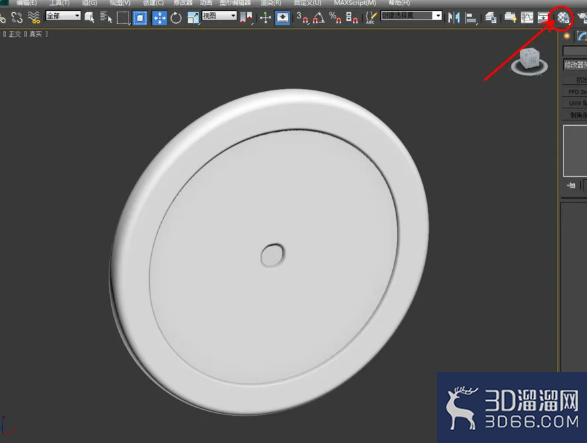This screenshot has width=587, height=443.
Task: Click Edit Named Selection Sets icon
Action: (x=371, y=18)
